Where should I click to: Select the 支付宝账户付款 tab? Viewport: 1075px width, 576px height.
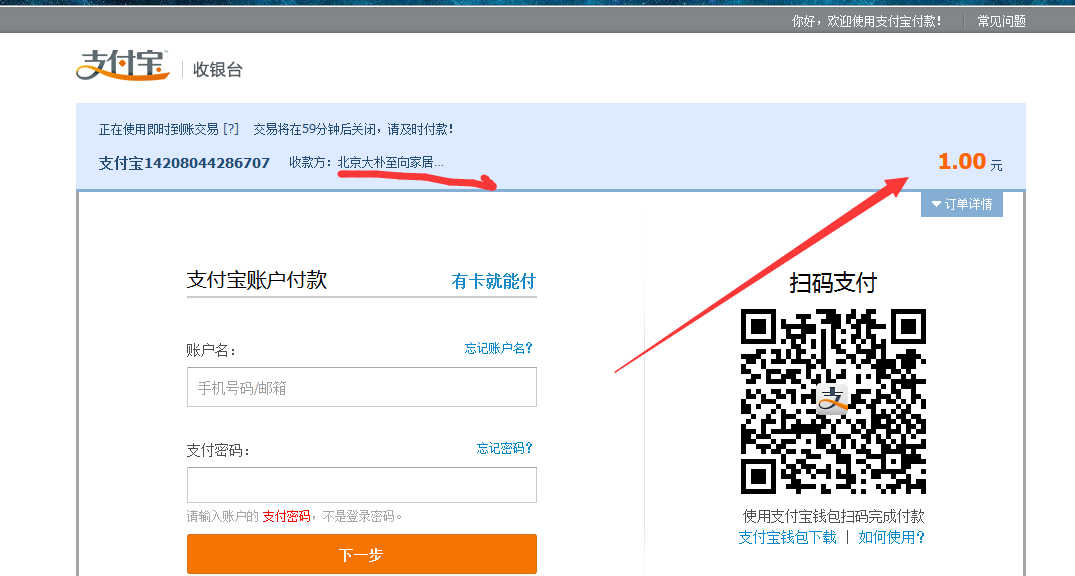click(x=256, y=280)
